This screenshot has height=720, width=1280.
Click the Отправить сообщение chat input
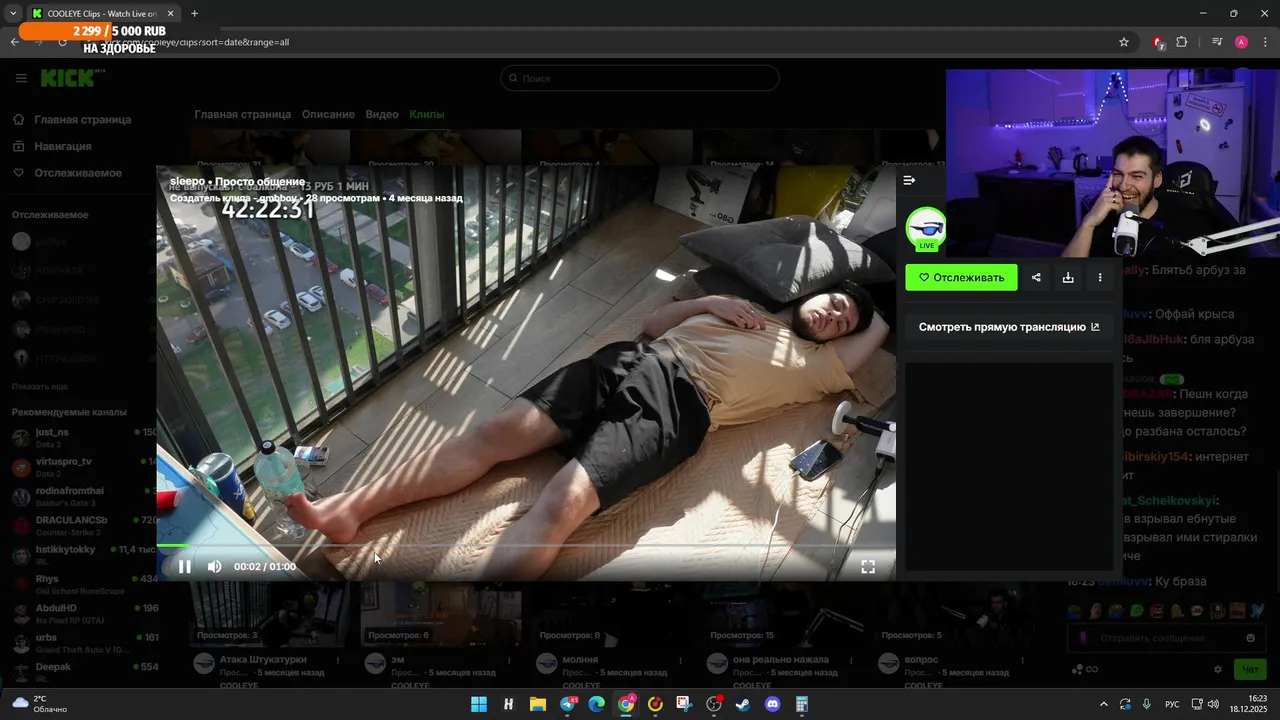click(x=1165, y=638)
